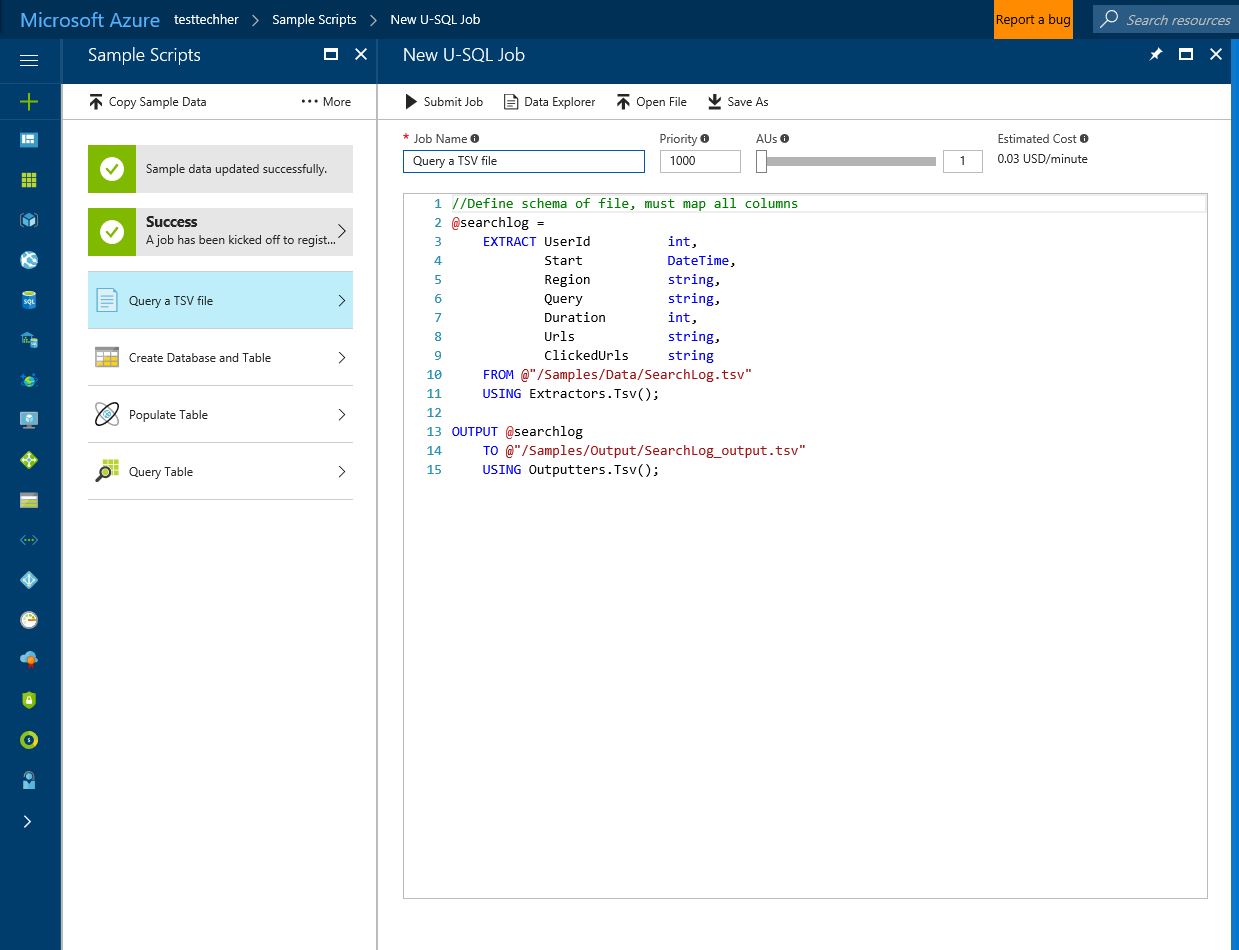This screenshot has width=1239, height=950.
Task: Click the Report a bug button
Action: pyautogui.click(x=1033, y=20)
